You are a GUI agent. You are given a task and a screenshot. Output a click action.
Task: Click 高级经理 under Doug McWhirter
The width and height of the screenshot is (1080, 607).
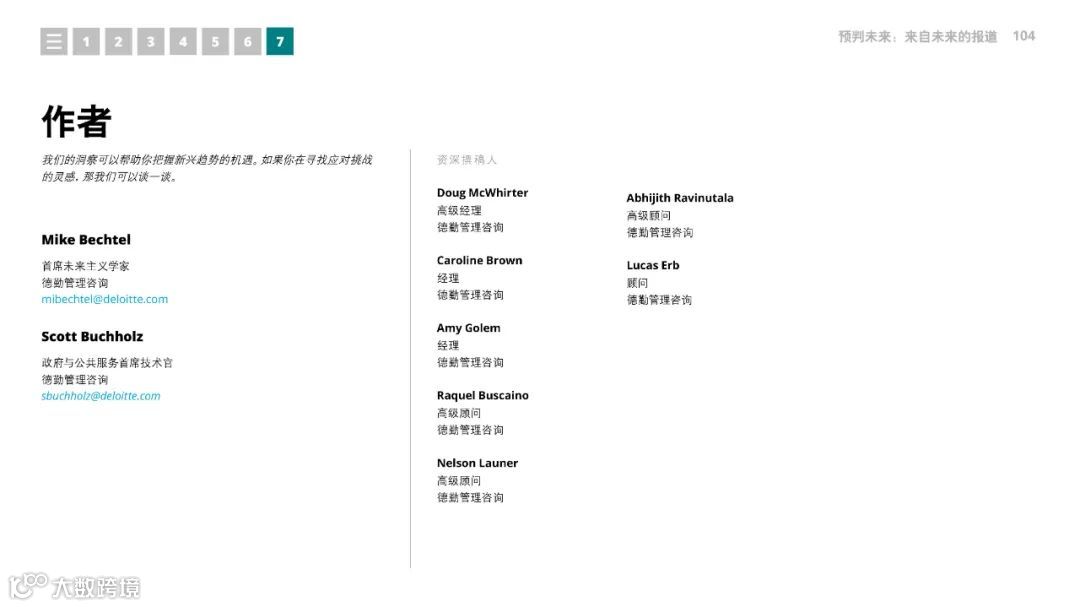point(459,211)
